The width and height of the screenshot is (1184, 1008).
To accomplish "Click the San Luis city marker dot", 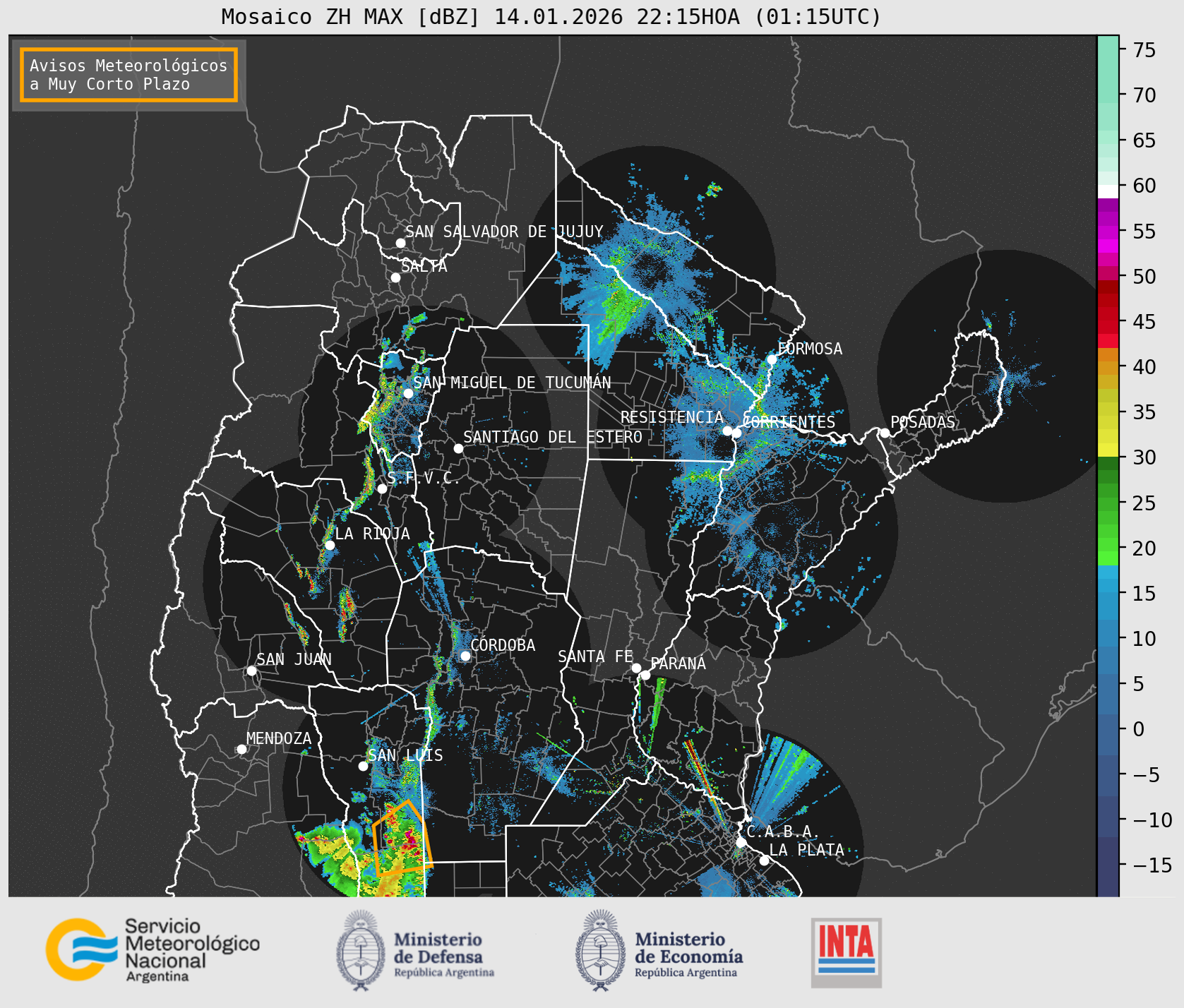I will coord(363,766).
